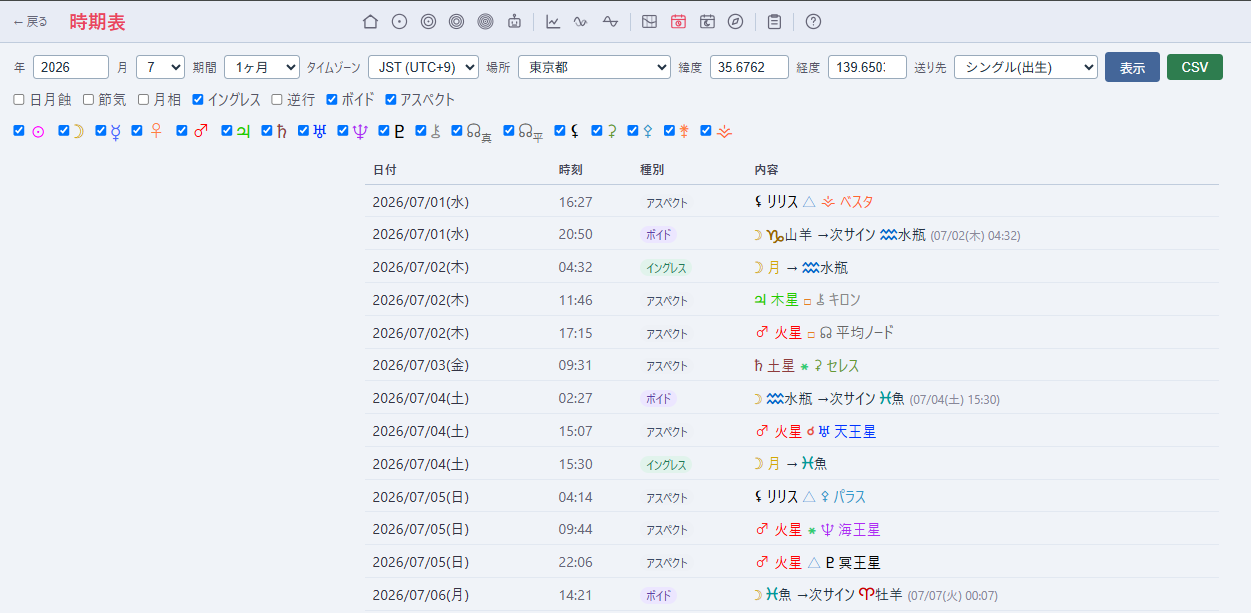Viewport: 1251px width, 613px height.
Task: Enable the 節気 checkbox
Action: (88, 100)
